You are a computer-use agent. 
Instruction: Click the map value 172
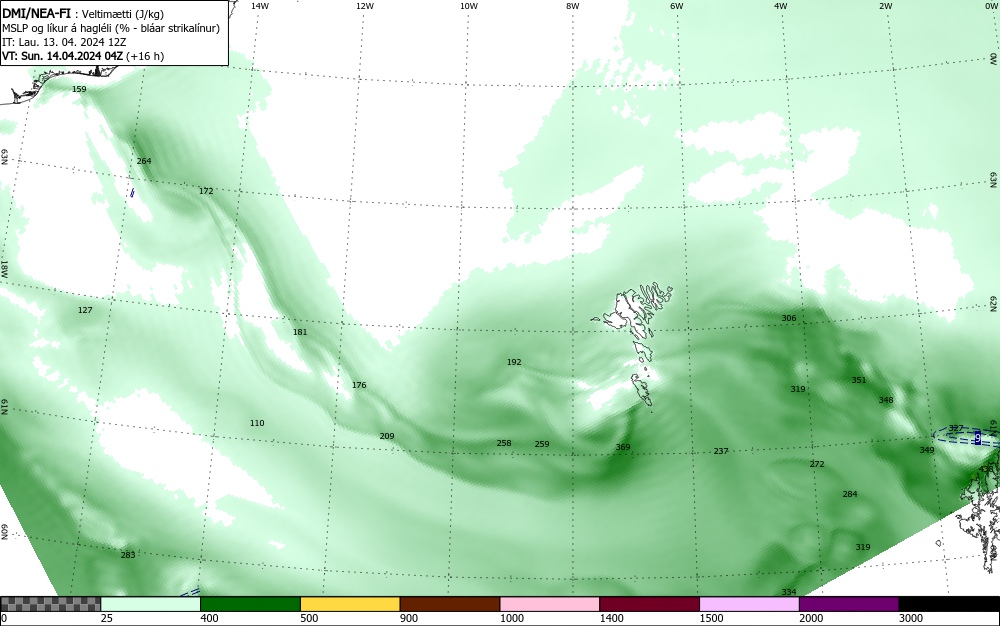(x=206, y=191)
